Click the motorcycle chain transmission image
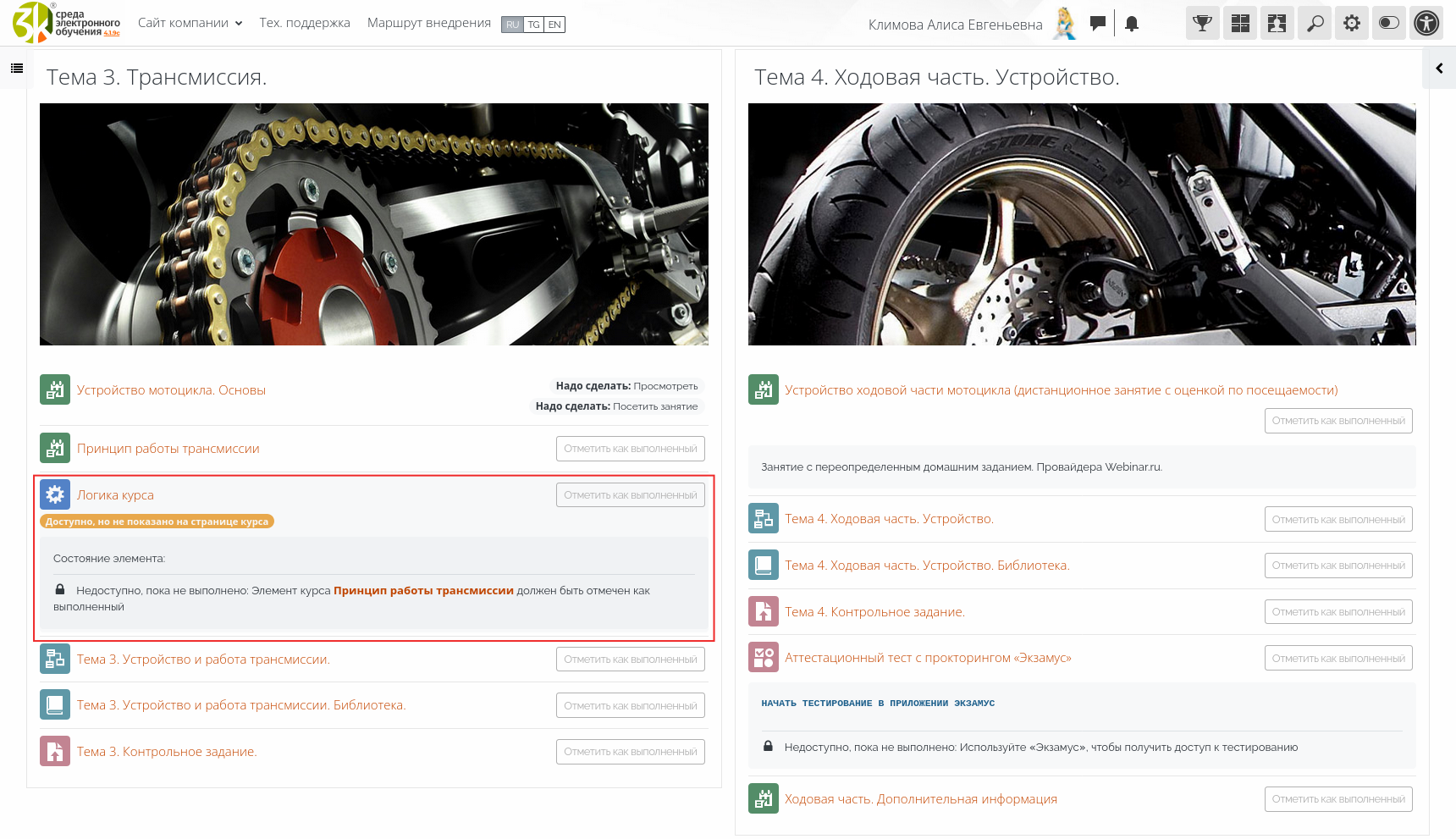The height and width of the screenshot is (839, 1456). [373, 224]
